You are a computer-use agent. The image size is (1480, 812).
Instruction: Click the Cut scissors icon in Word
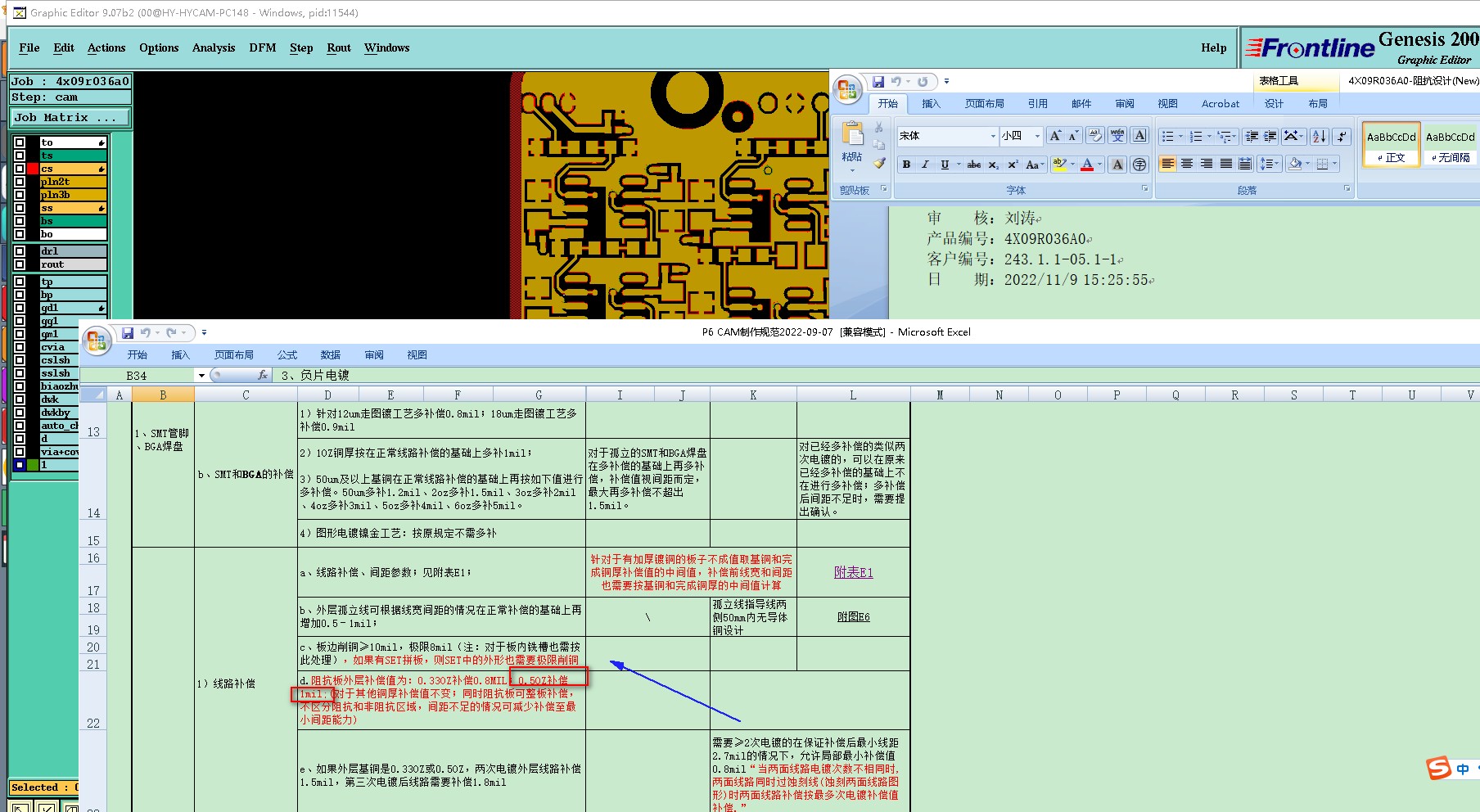tap(879, 128)
